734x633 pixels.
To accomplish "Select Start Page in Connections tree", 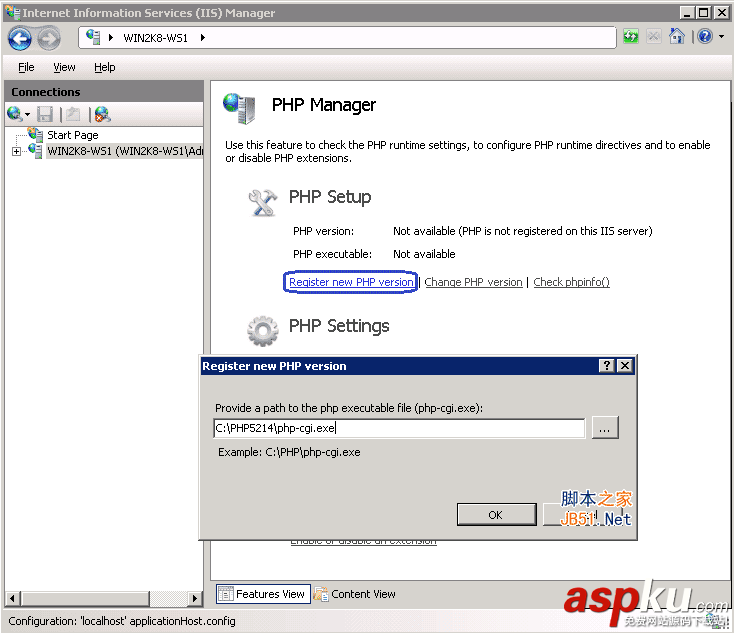I will click(x=73, y=135).
